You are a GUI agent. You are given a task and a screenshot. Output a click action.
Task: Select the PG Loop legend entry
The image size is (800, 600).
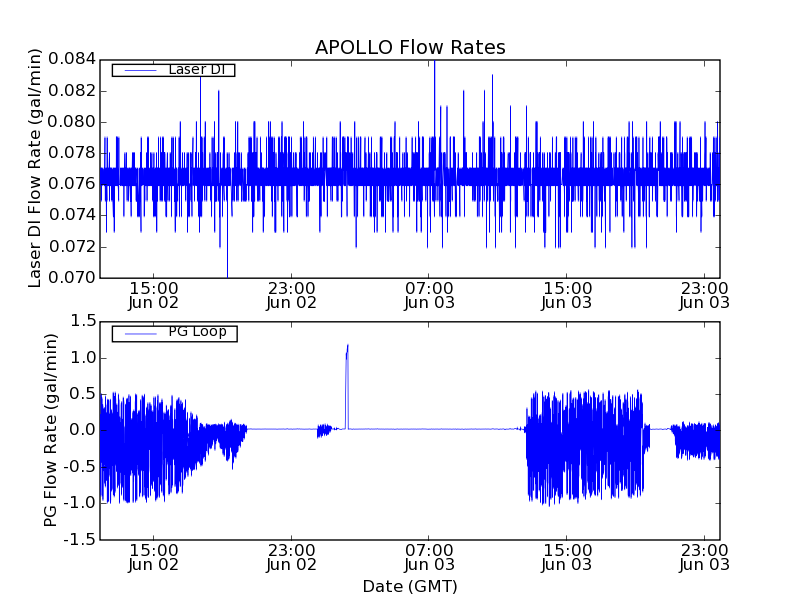coord(196,332)
